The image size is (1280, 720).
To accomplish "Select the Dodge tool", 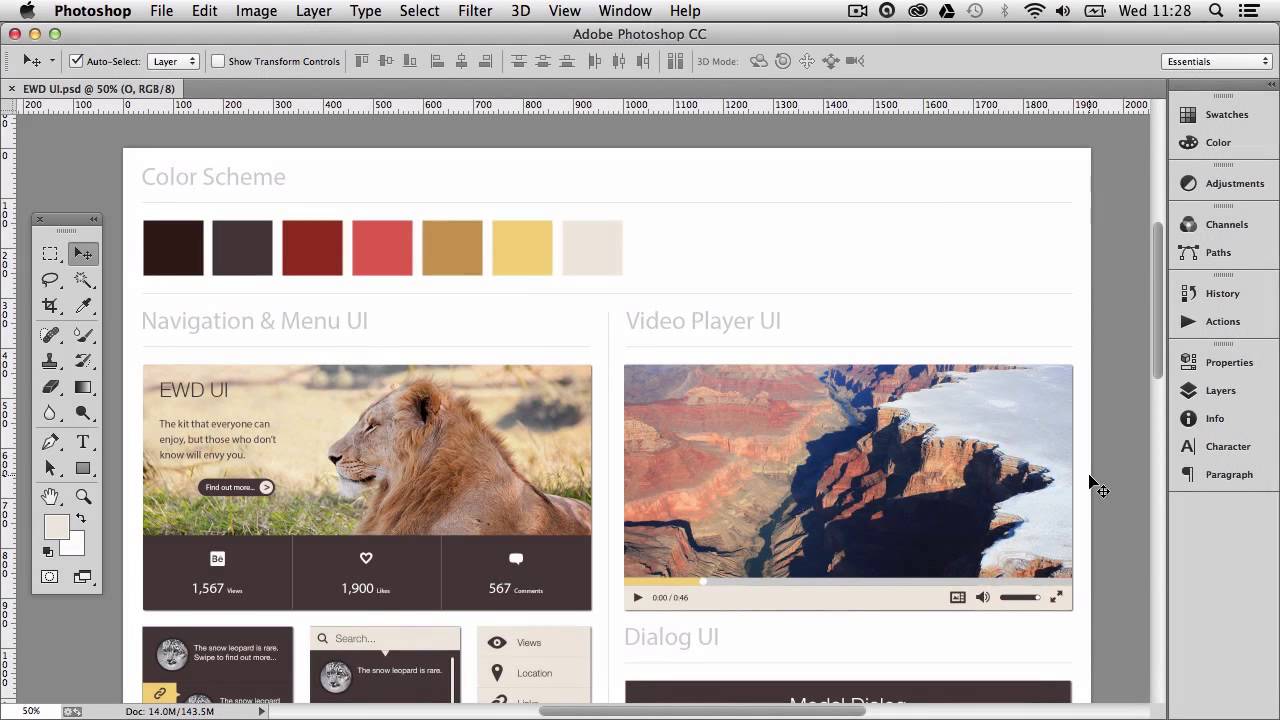I will pyautogui.click(x=83, y=413).
